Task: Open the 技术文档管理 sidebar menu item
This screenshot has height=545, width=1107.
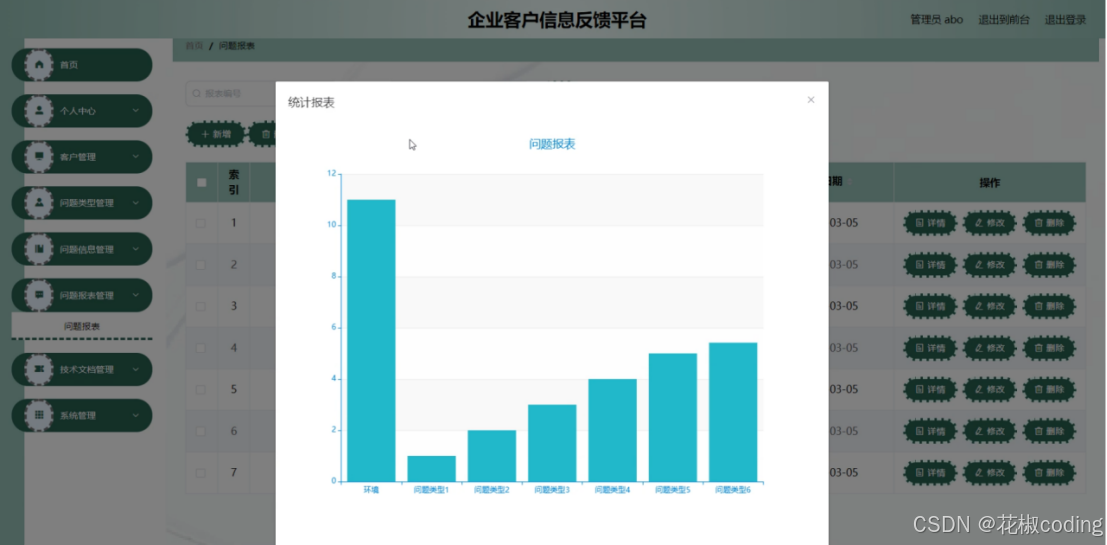Action: coord(82,369)
